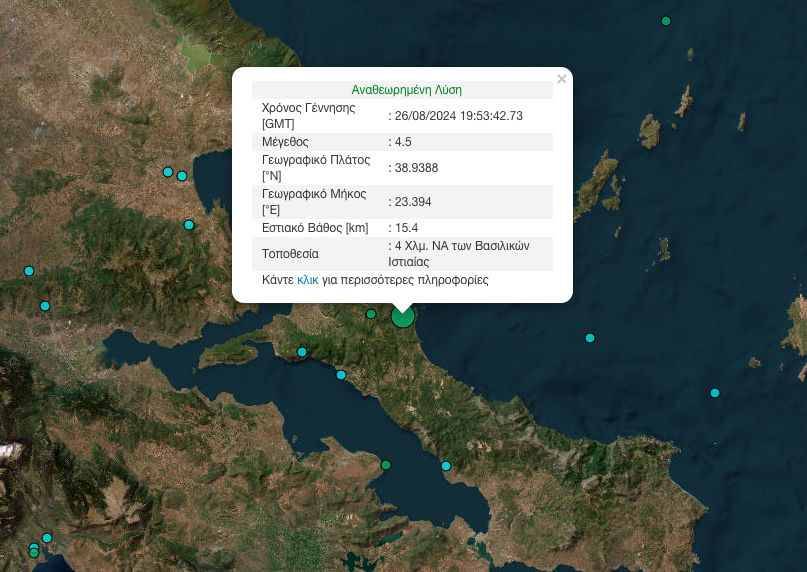Select cyan sea marker directly east of popup tip
Screen dimensions: 807x572
click(x=590, y=338)
